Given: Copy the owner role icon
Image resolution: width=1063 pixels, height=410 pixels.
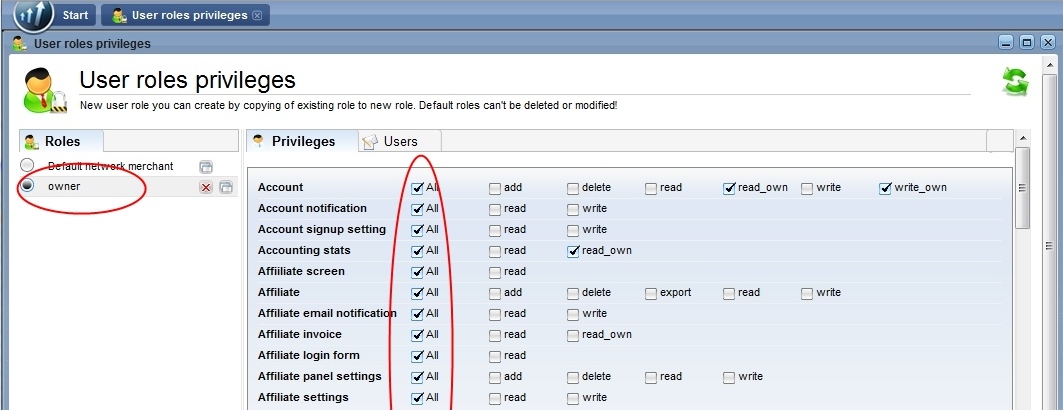Looking at the screenshot, I should pyautogui.click(x=226, y=187).
